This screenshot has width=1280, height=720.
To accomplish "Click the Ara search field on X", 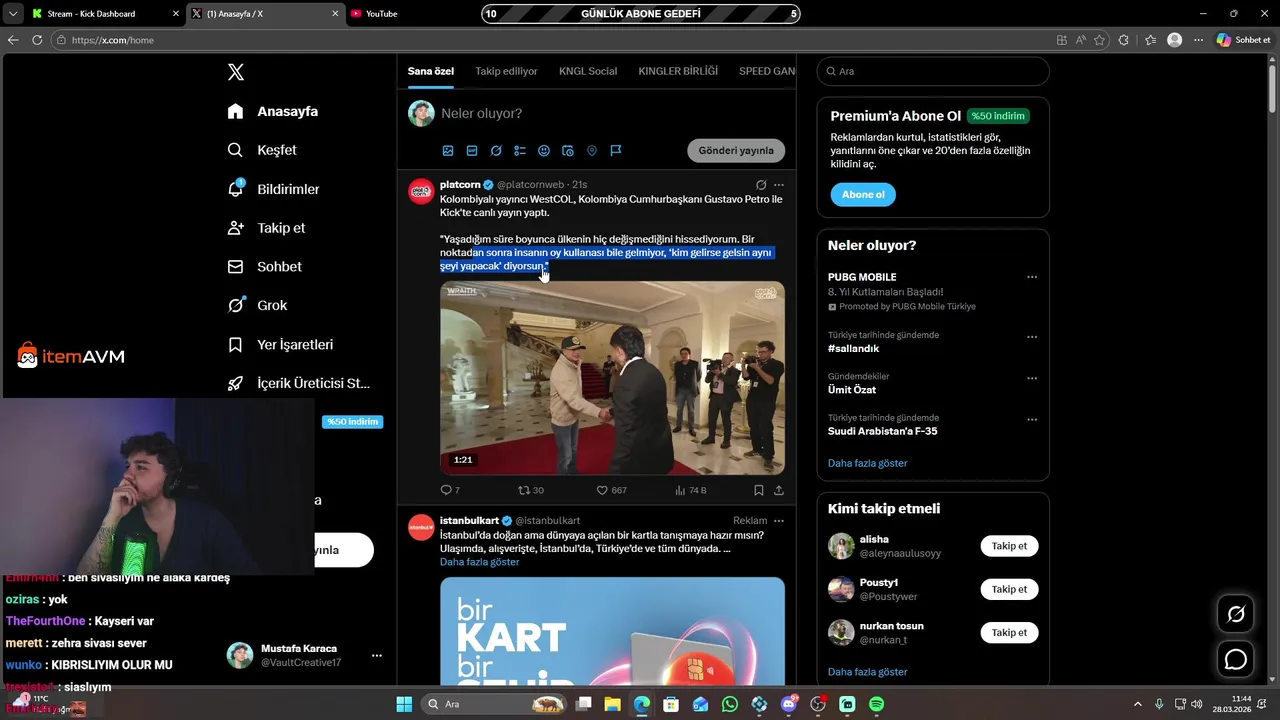I will coord(933,71).
